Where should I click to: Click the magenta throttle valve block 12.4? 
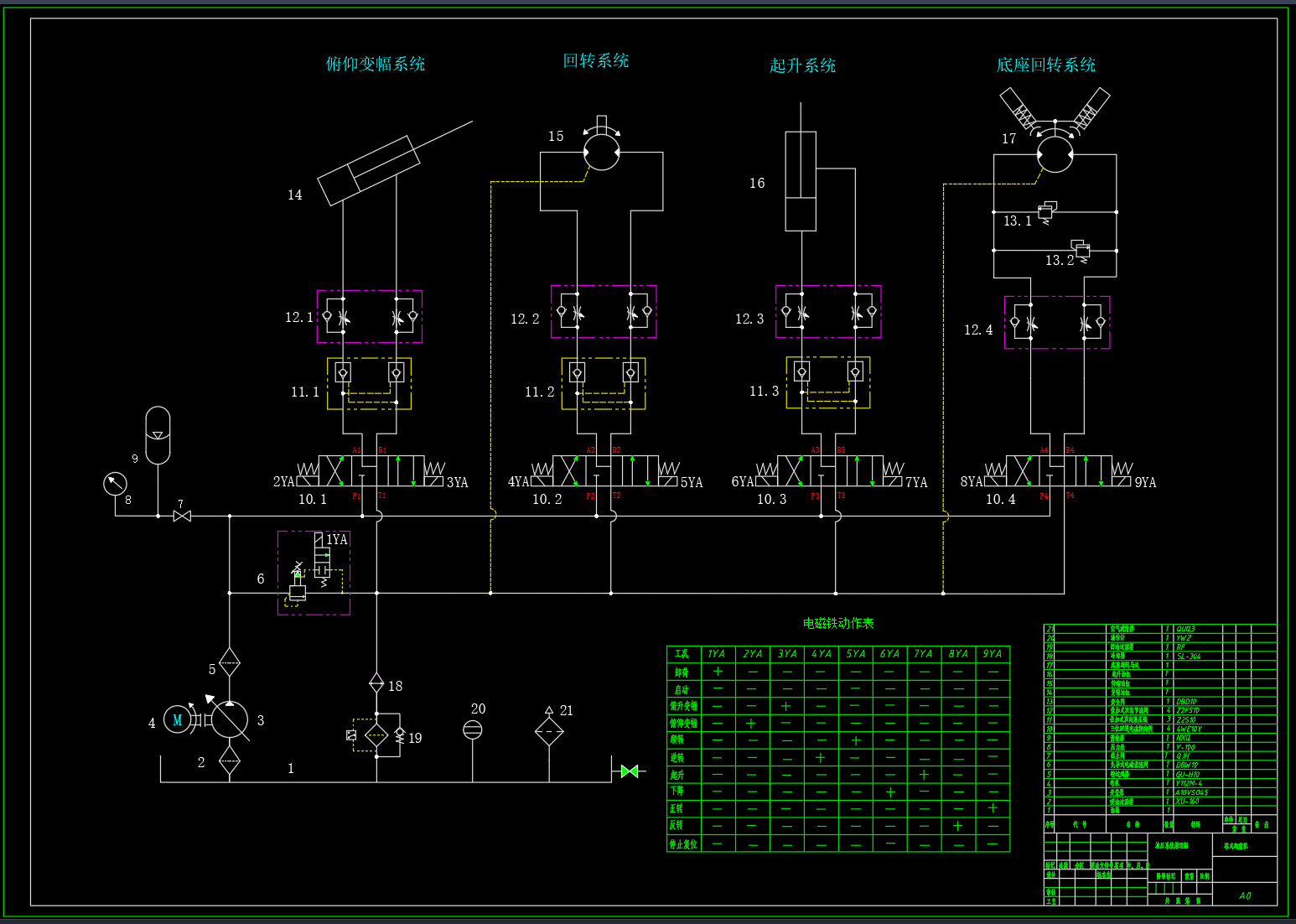[x=1057, y=322]
